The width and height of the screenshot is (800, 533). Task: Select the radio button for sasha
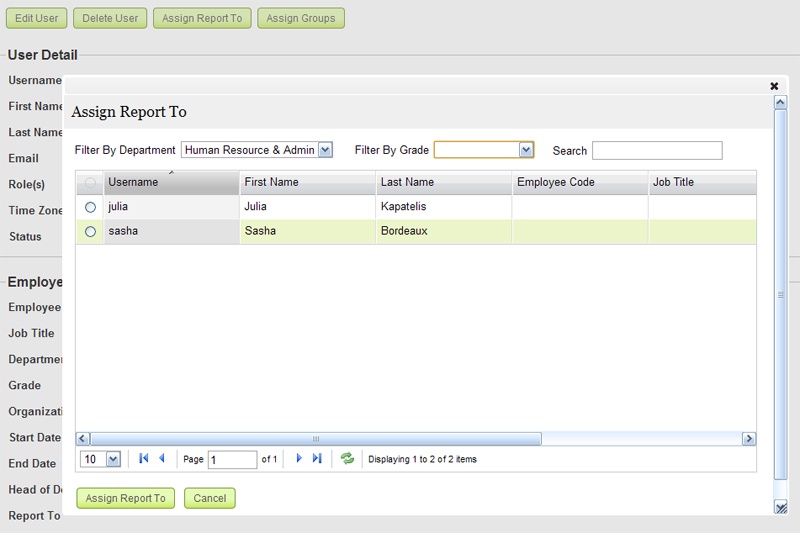tap(90, 231)
